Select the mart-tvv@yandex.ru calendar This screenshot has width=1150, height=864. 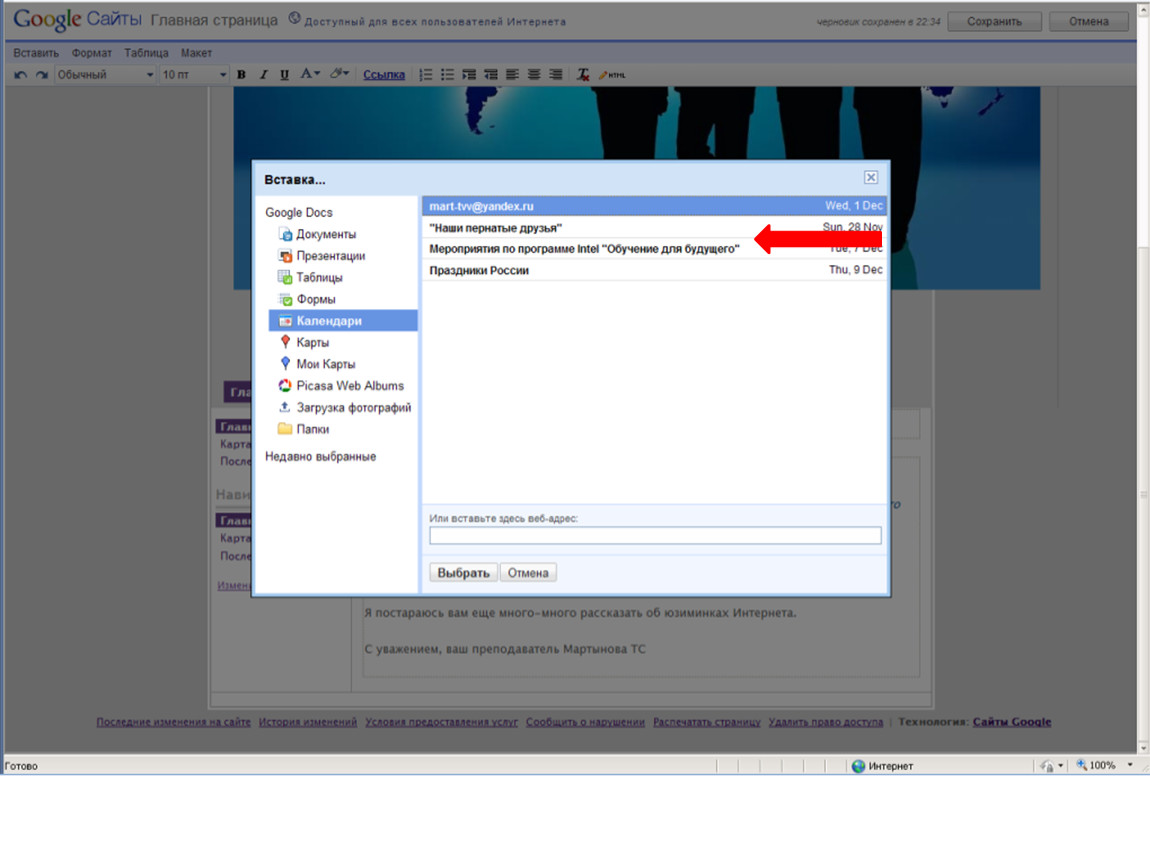point(654,206)
